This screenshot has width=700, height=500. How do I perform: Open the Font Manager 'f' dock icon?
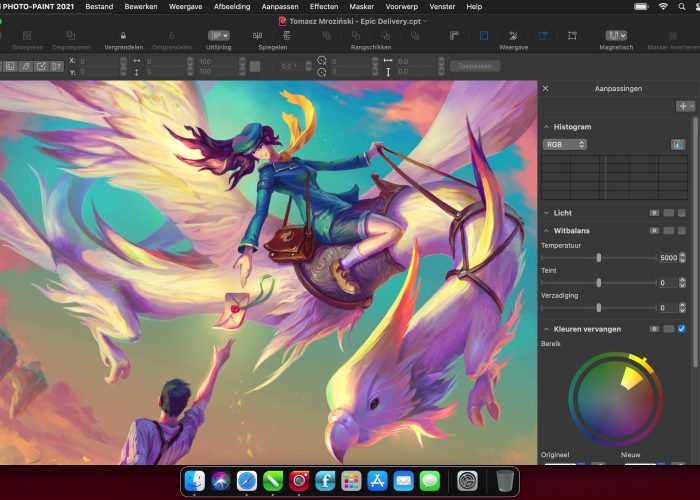[x=325, y=481]
